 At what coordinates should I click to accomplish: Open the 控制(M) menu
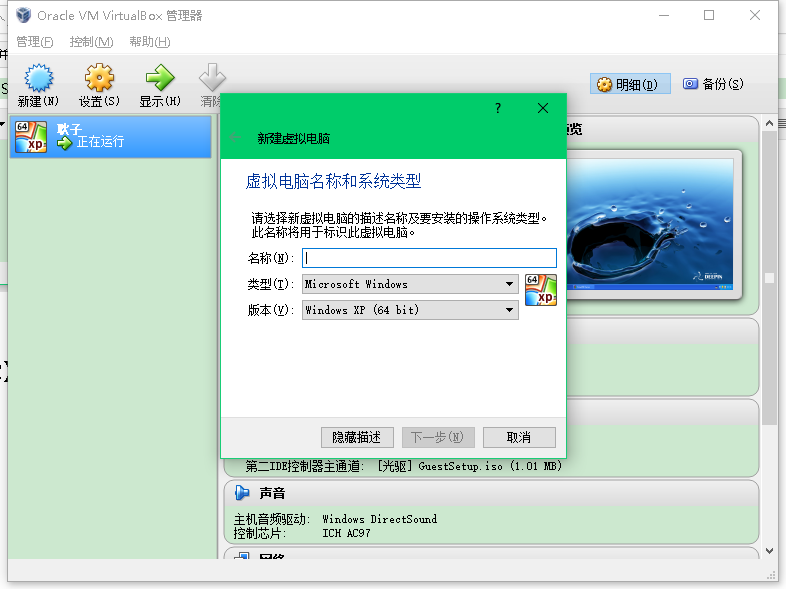click(x=91, y=42)
